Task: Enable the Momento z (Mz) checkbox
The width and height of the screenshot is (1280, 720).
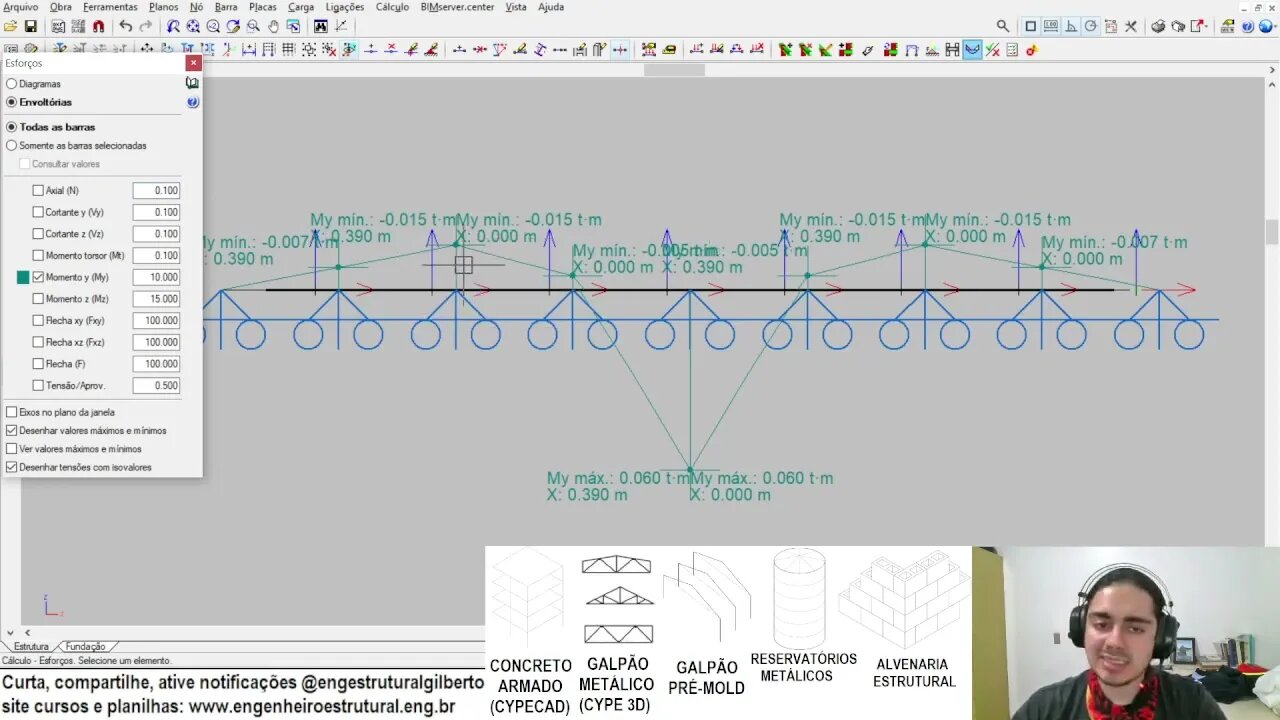Action: 38,299
